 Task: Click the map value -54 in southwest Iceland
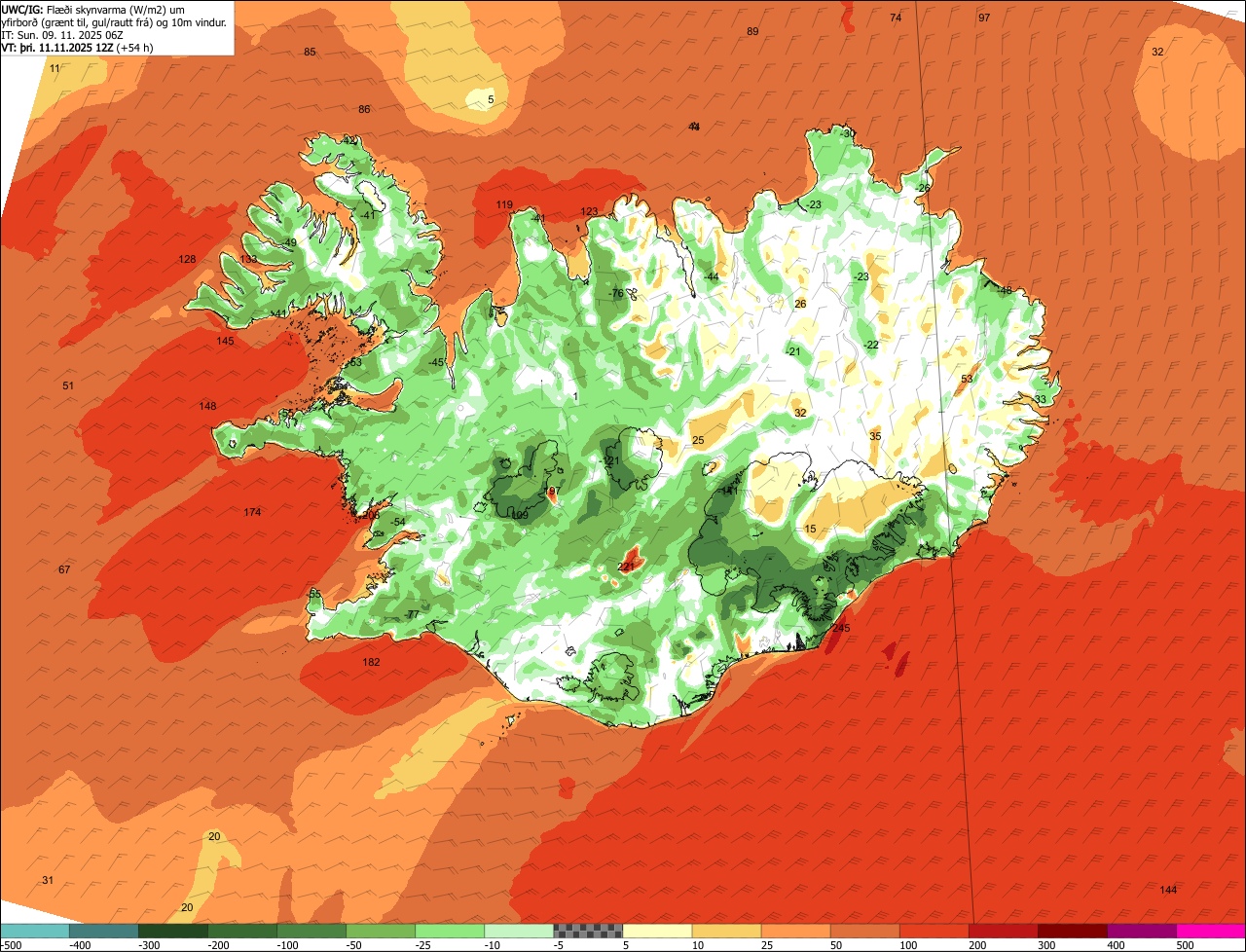(397, 522)
